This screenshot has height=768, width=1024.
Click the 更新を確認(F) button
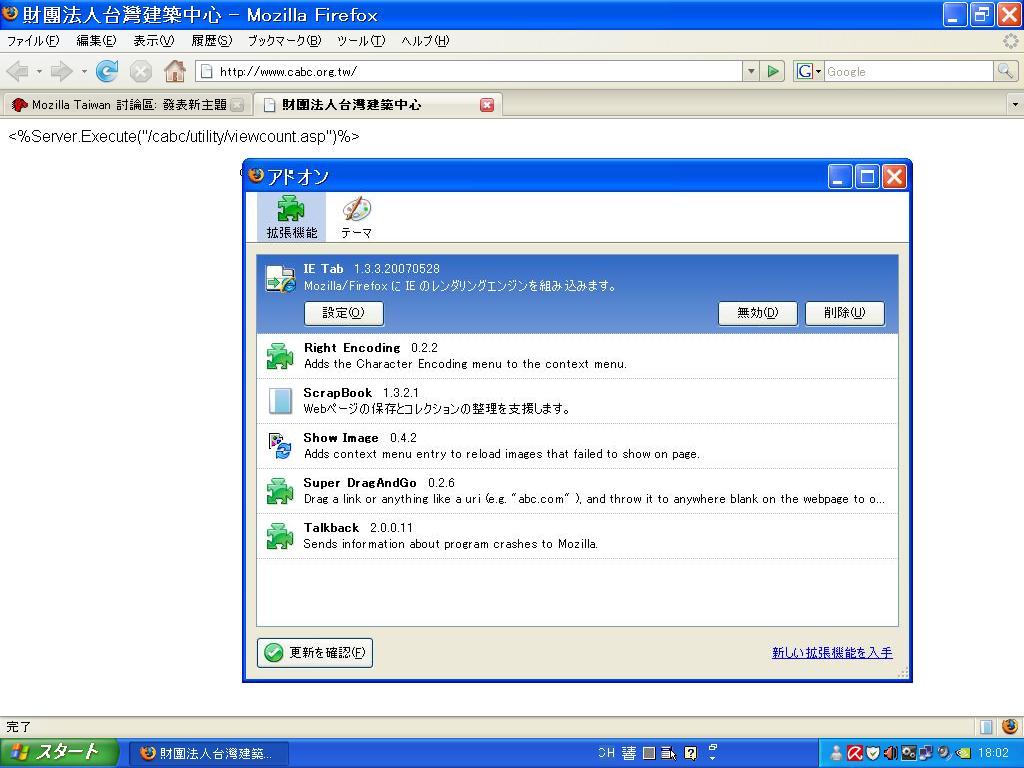click(x=315, y=653)
